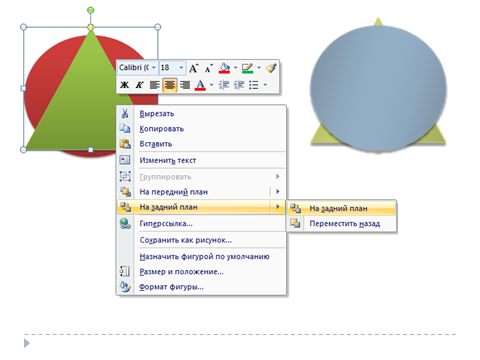Click clipboard icon beside Вставить

[x=125, y=144]
